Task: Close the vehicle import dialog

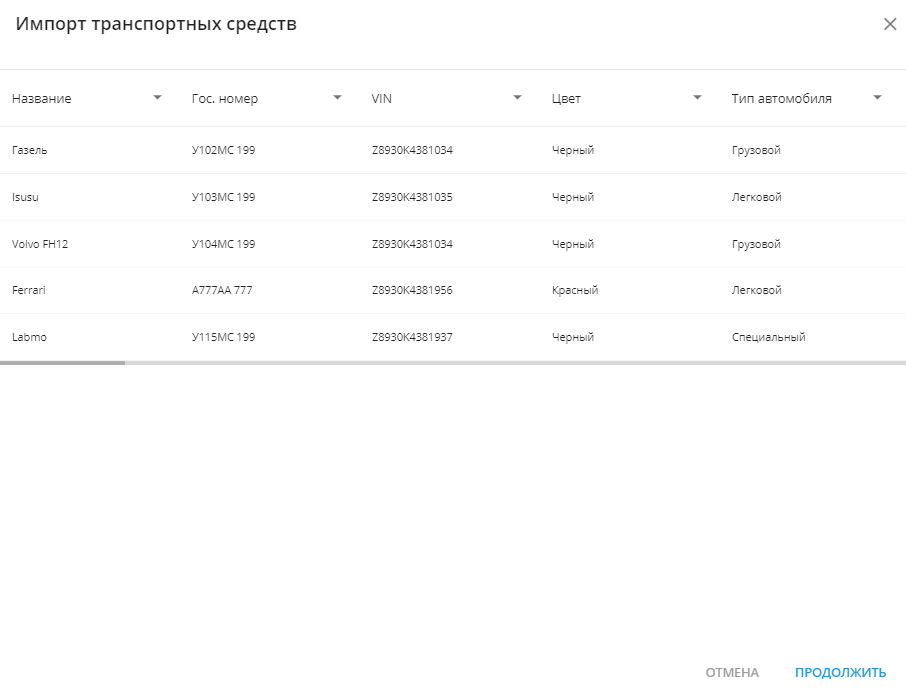Action: 889,25
